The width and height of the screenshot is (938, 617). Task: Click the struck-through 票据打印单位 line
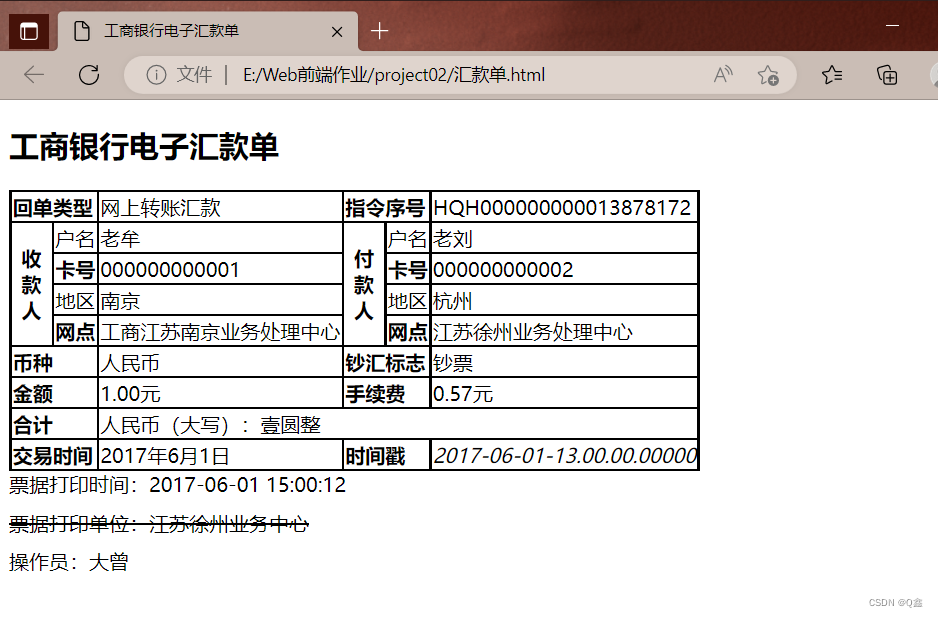(159, 524)
